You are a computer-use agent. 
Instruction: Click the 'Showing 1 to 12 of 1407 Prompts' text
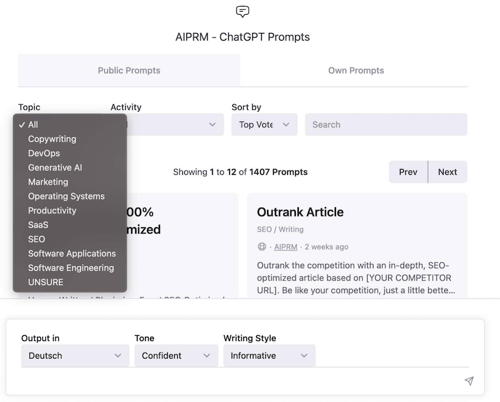[x=240, y=172]
